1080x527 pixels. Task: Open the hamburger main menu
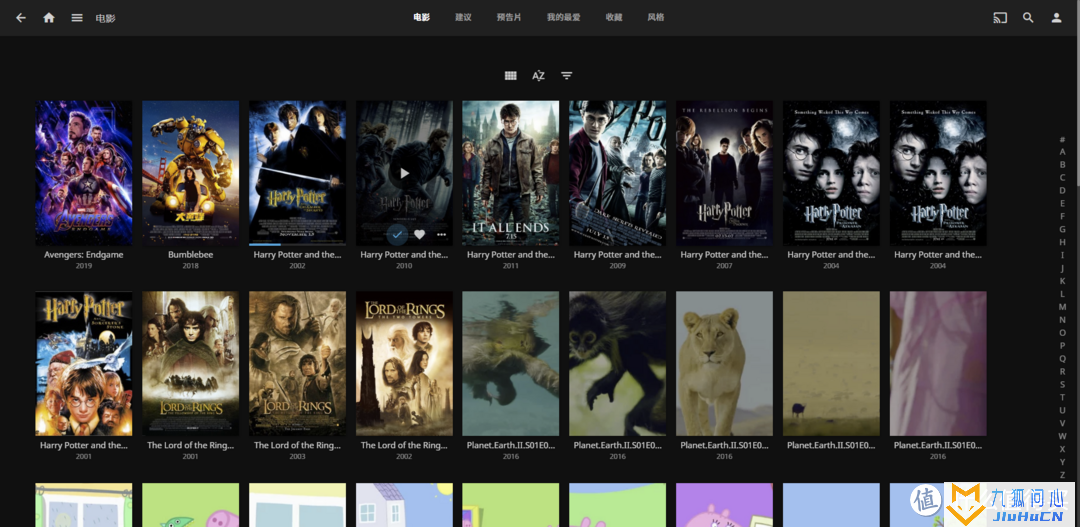(77, 18)
